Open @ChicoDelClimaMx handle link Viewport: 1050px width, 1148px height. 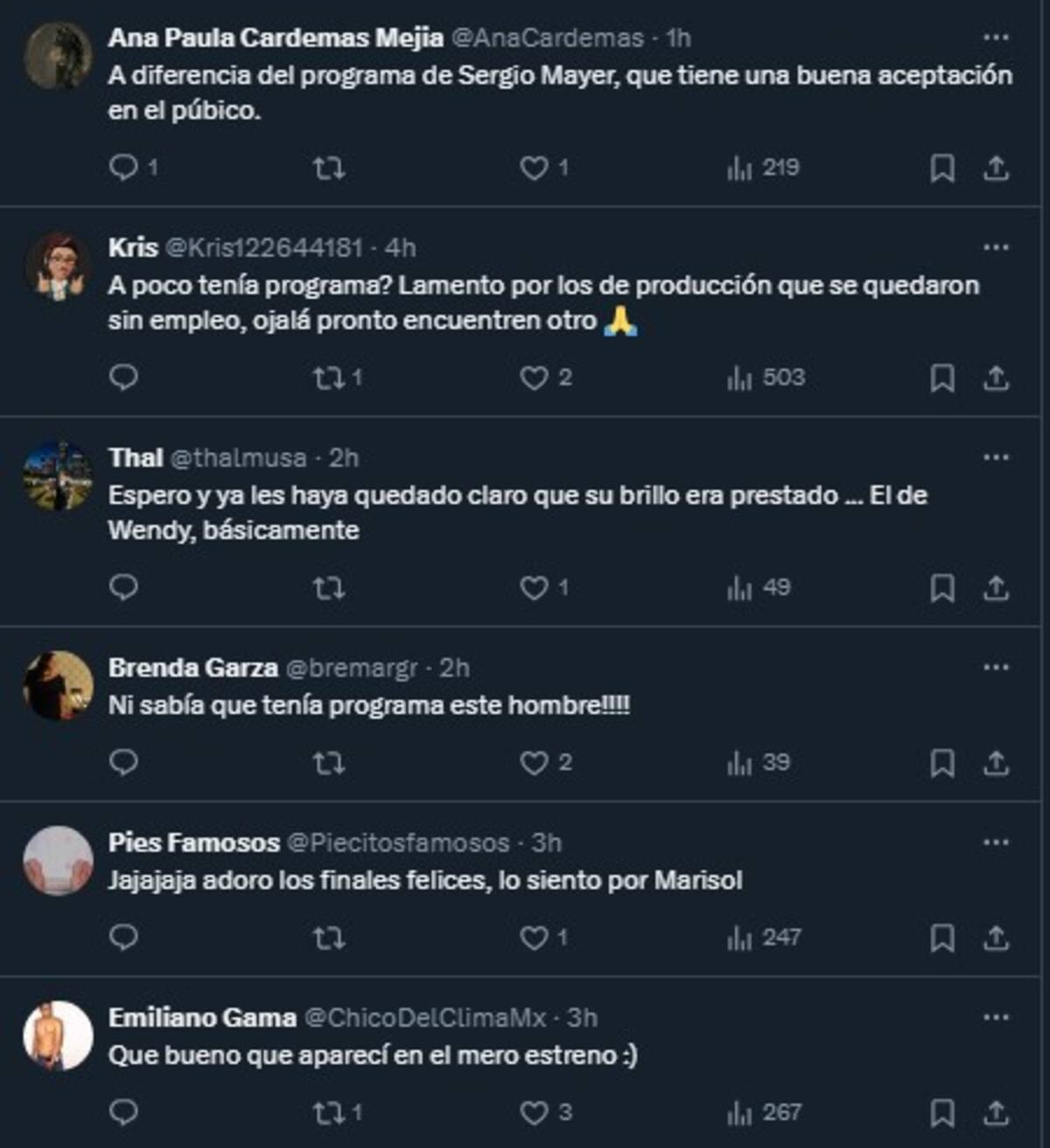pyautogui.click(x=424, y=1018)
